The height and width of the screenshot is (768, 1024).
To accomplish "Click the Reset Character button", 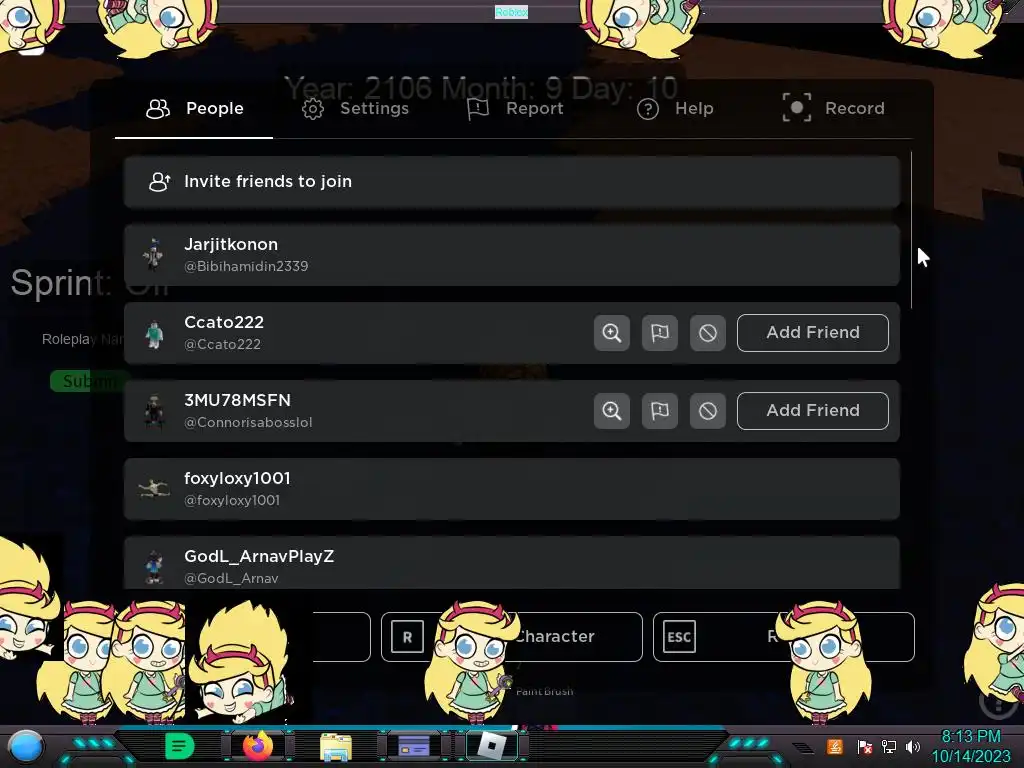I will [x=511, y=637].
